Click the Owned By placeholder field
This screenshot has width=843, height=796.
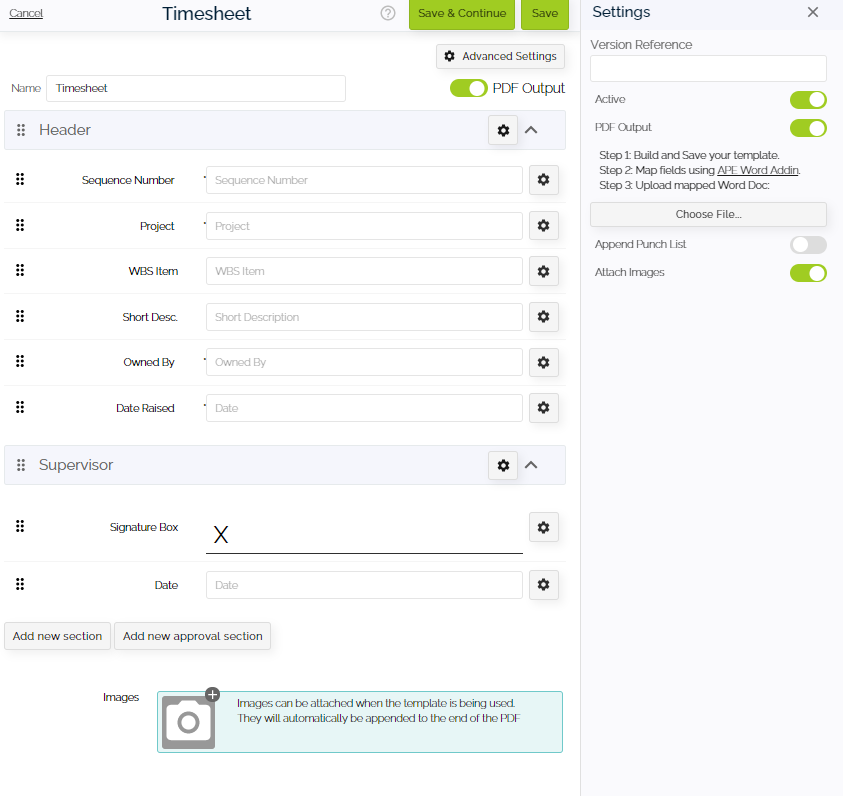pos(364,362)
